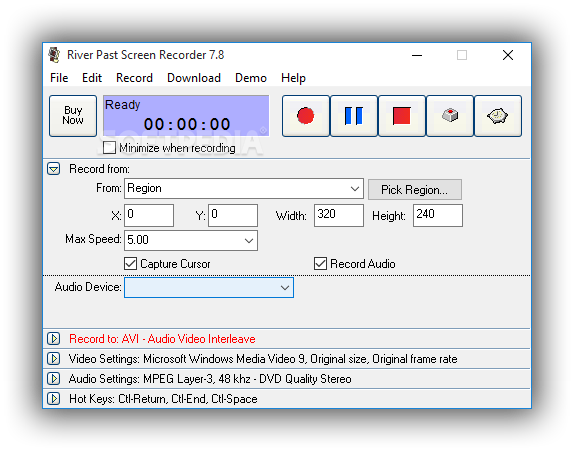Open the Edit menu
Viewport: 574px width, 451px height.
pyautogui.click(x=92, y=78)
